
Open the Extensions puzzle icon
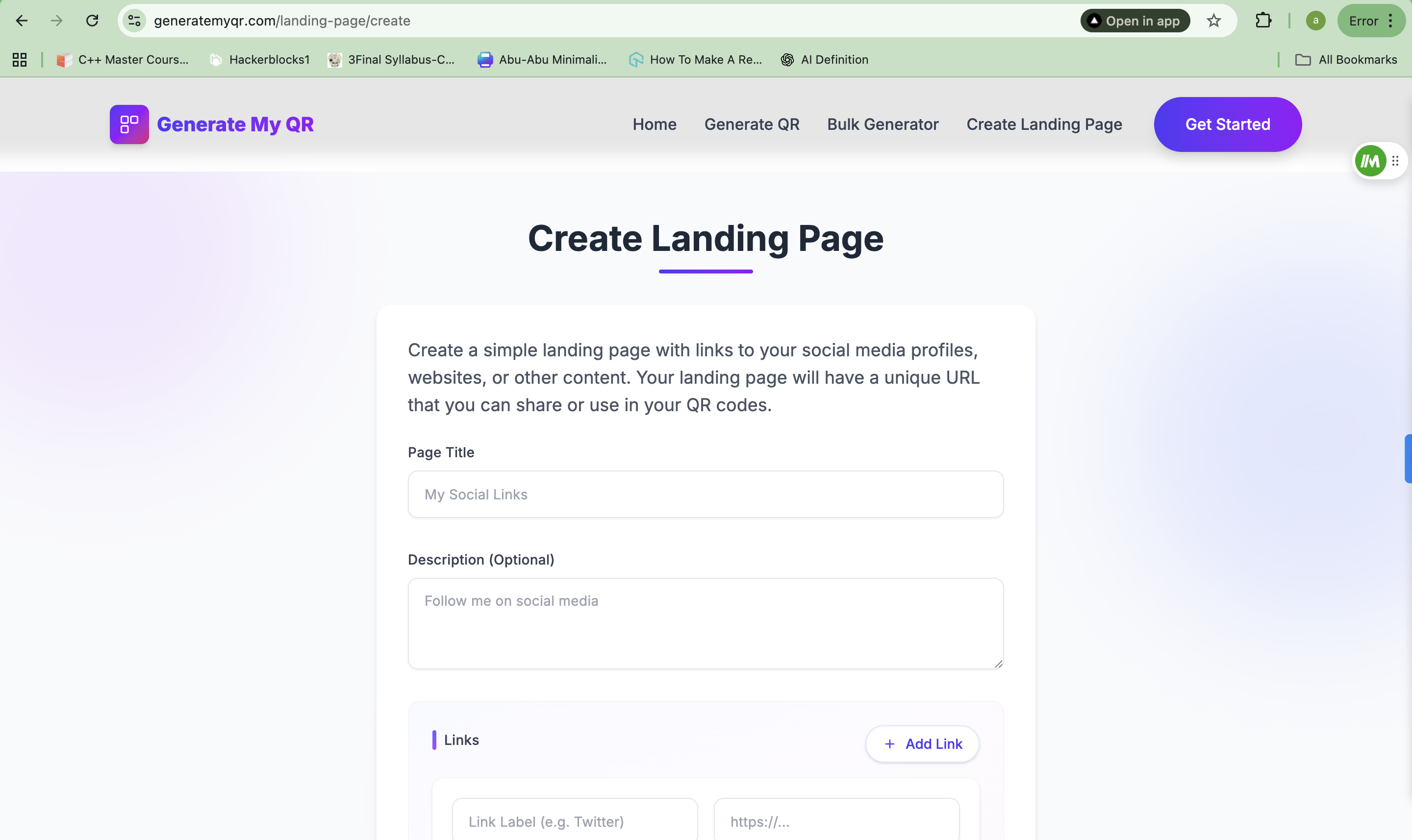click(x=1263, y=21)
